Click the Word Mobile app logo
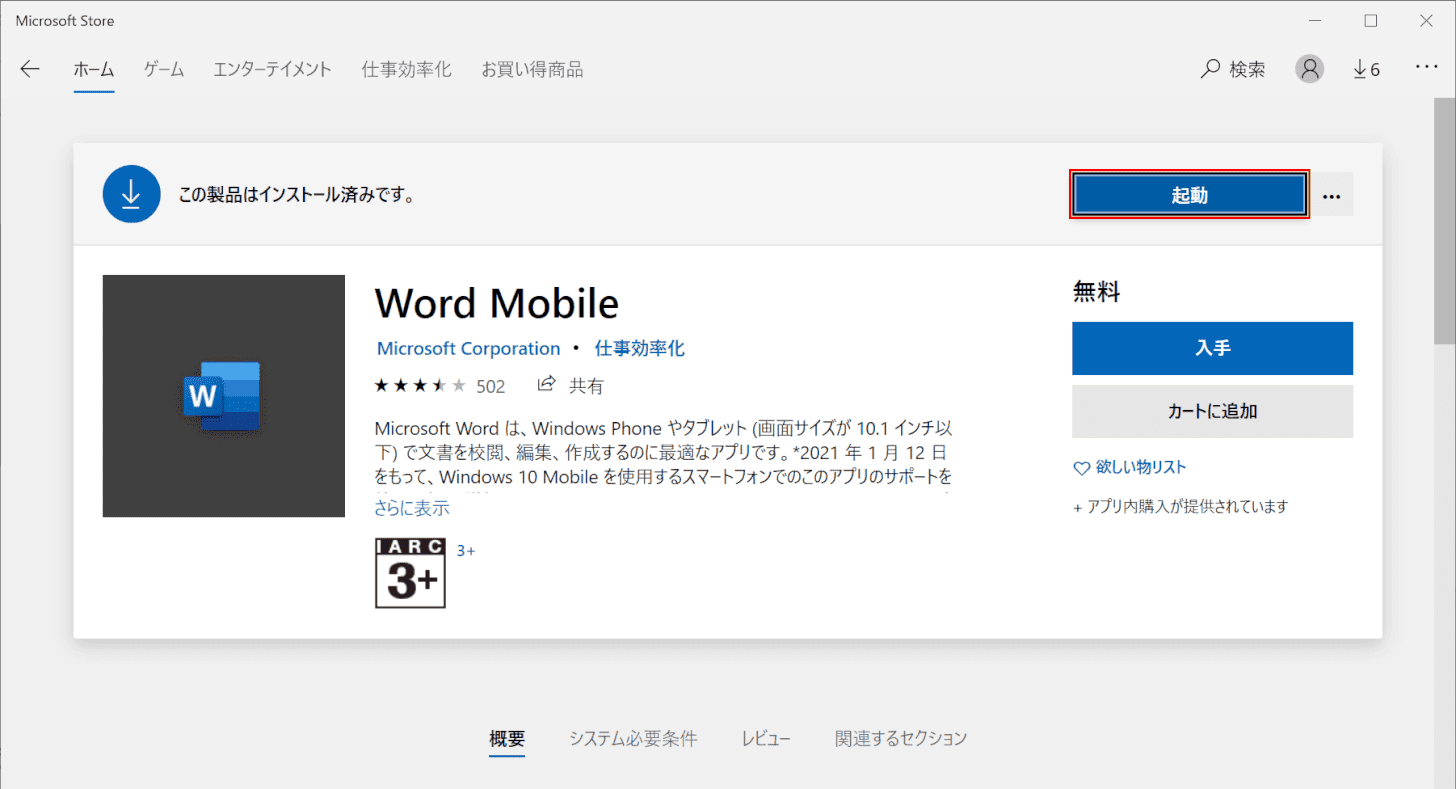This screenshot has height=789, width=1456. 224,396
